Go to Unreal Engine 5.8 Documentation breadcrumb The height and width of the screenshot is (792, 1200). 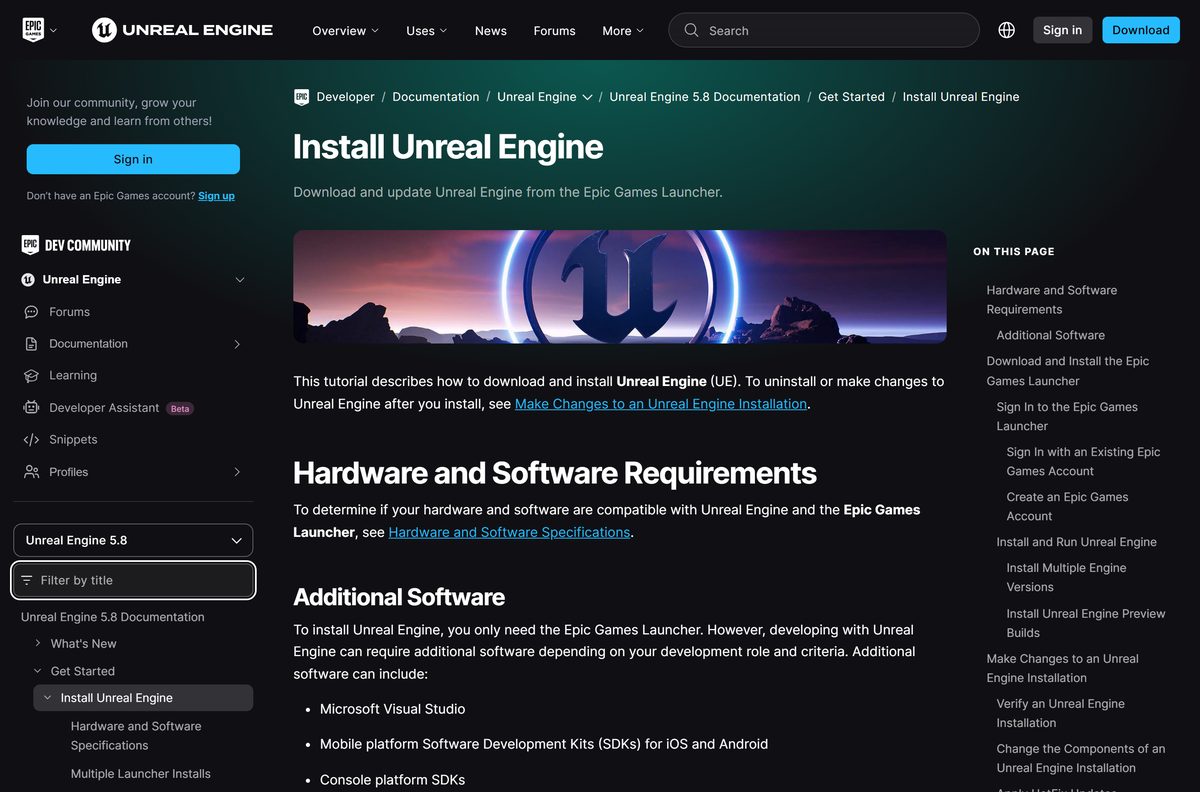tap(705, 97)
